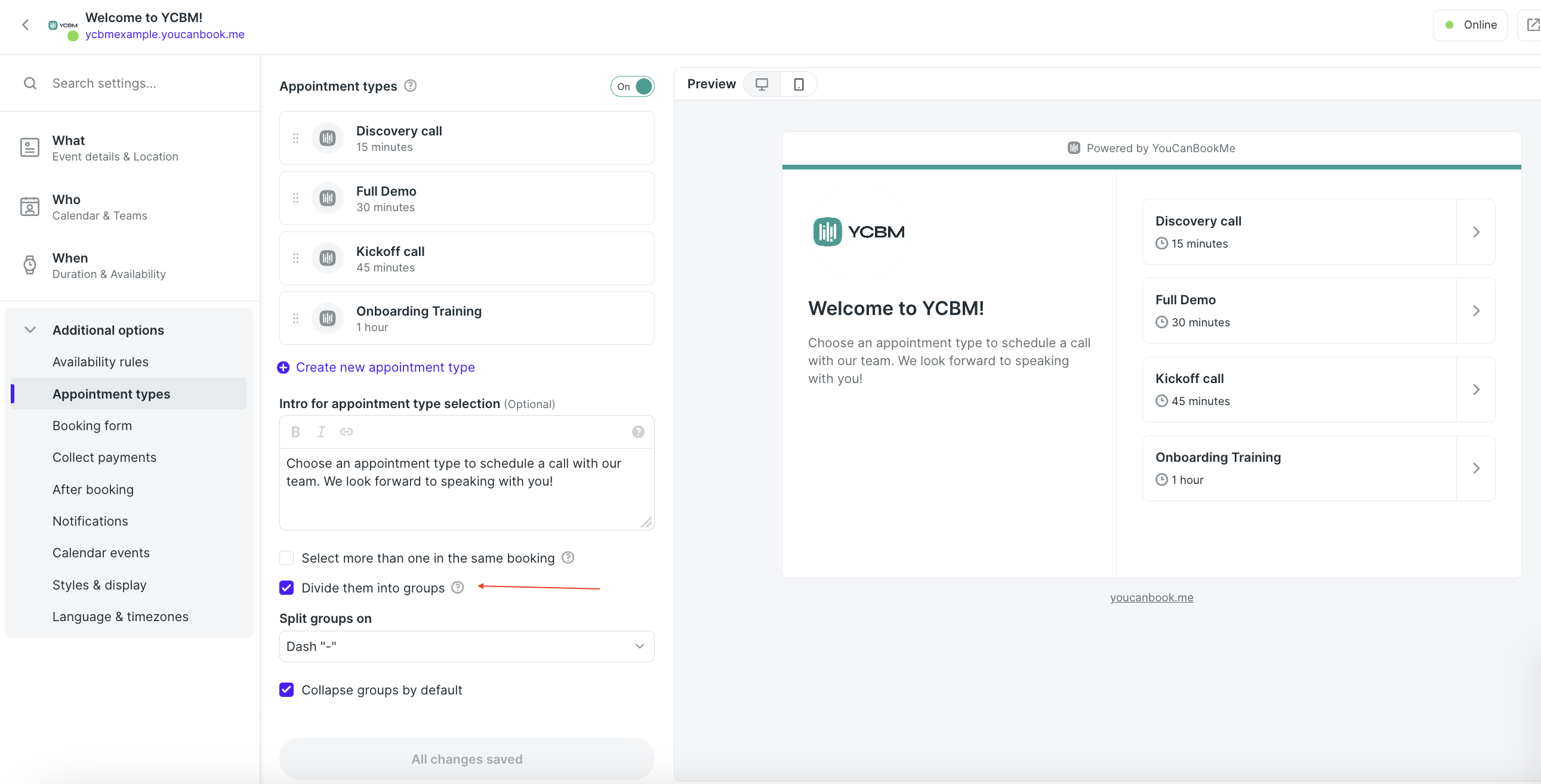
Task: Open help icon beside Appointment types heading
Action: coord(411,85)
